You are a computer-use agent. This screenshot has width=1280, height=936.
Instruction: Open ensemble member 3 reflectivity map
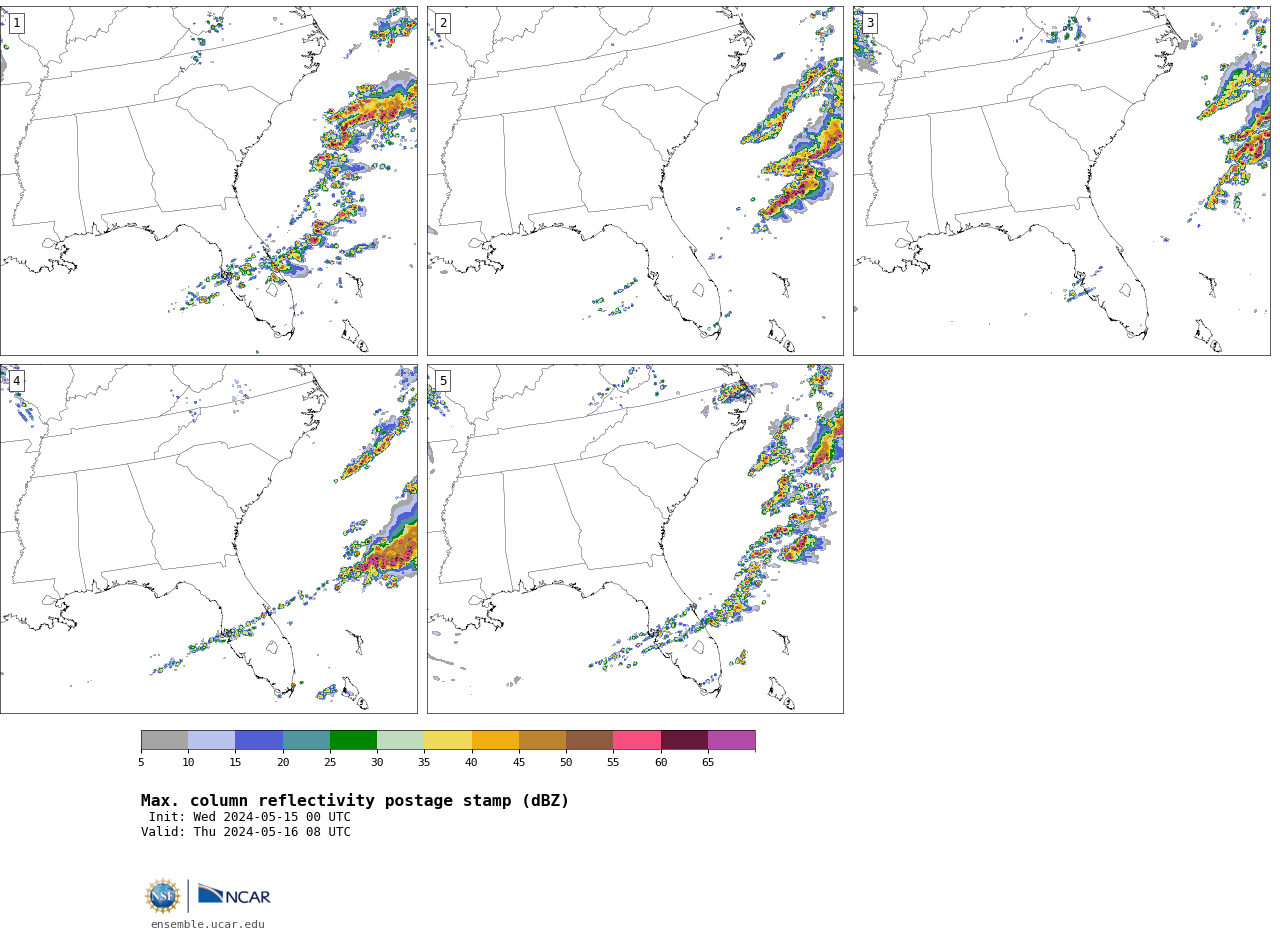tap(1061, 181)
